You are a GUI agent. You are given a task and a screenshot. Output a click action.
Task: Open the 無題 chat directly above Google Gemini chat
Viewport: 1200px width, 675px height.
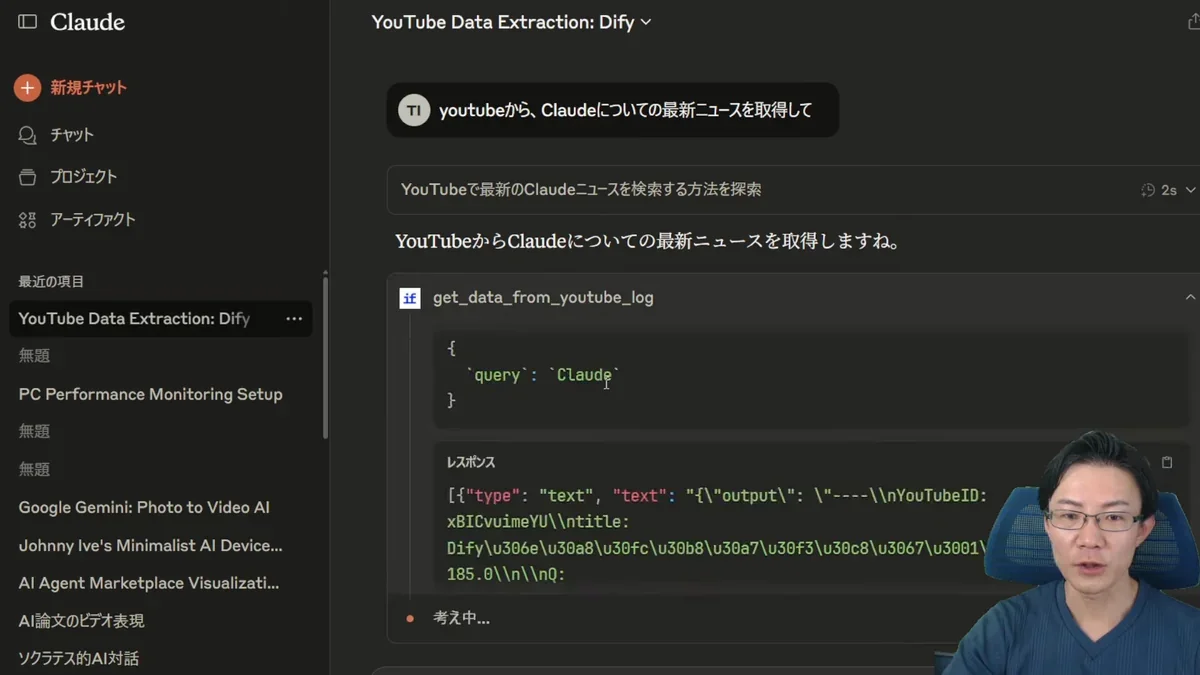pyautogui.click(x=34, y=469)
